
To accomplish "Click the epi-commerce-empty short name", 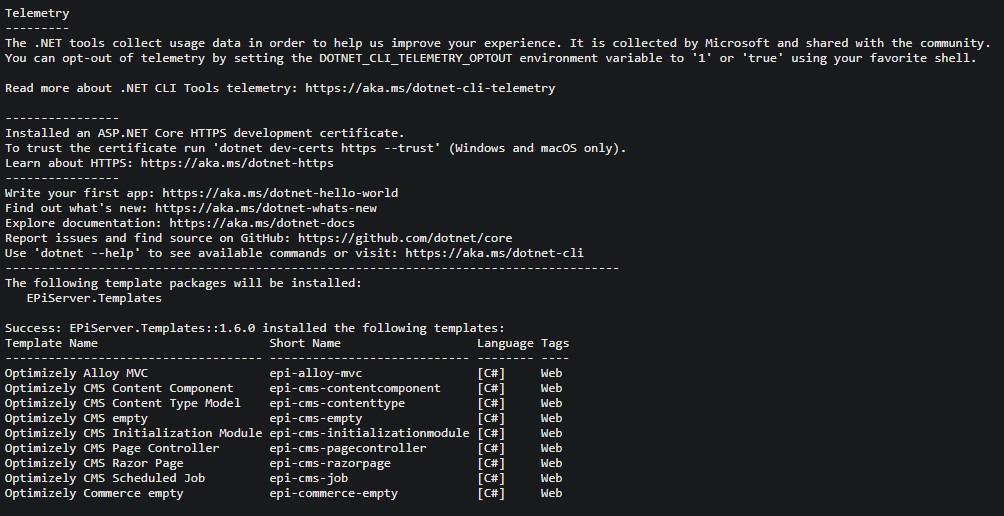I will [x=333, y=493].
